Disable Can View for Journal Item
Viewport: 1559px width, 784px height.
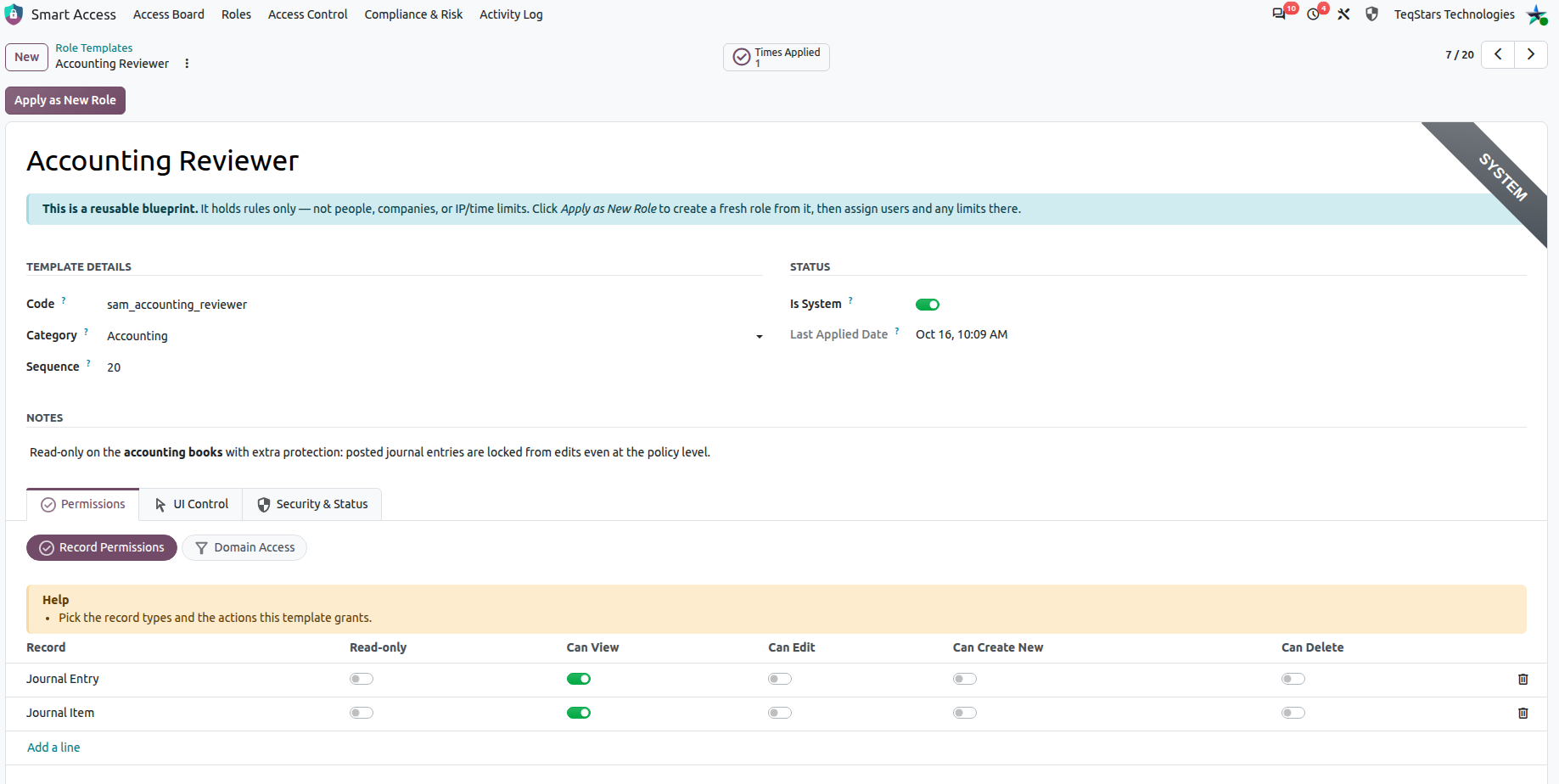pos(579,713)
